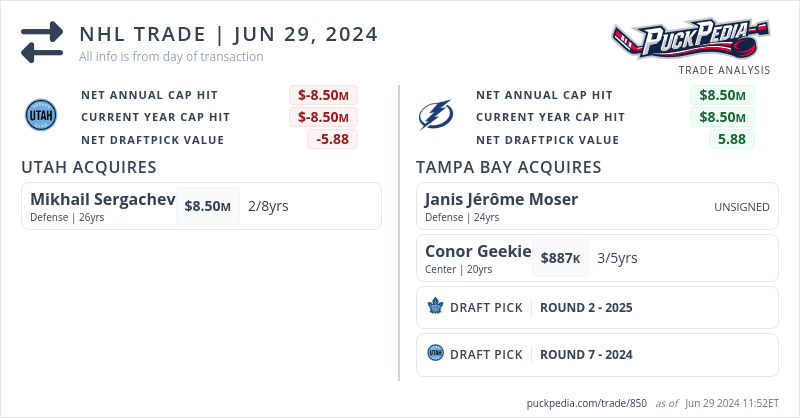
Task: Click Geekie's $887K cap hit badge
Action: [560, 258]
